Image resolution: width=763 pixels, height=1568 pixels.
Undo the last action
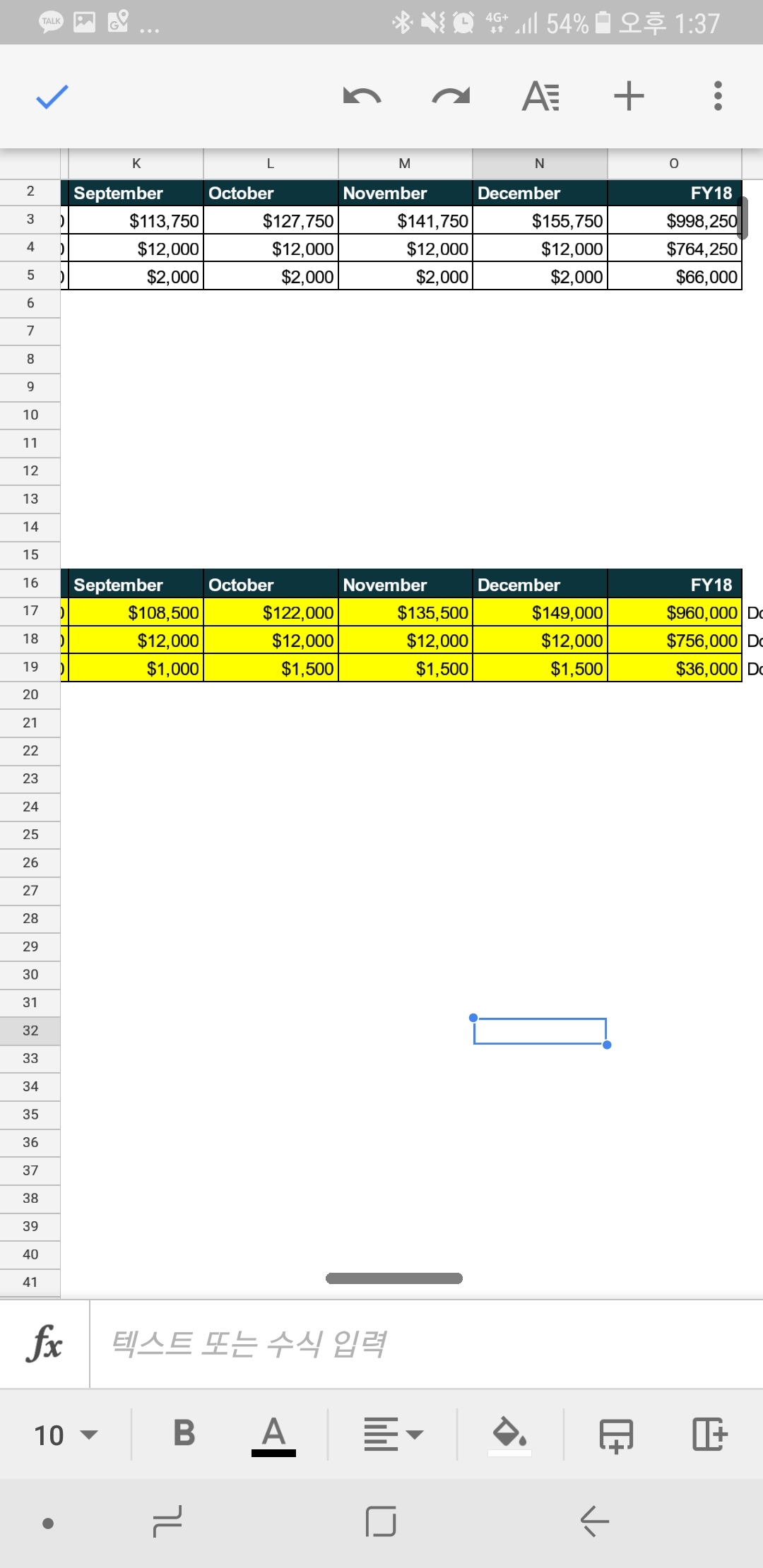tap(362, 96)
